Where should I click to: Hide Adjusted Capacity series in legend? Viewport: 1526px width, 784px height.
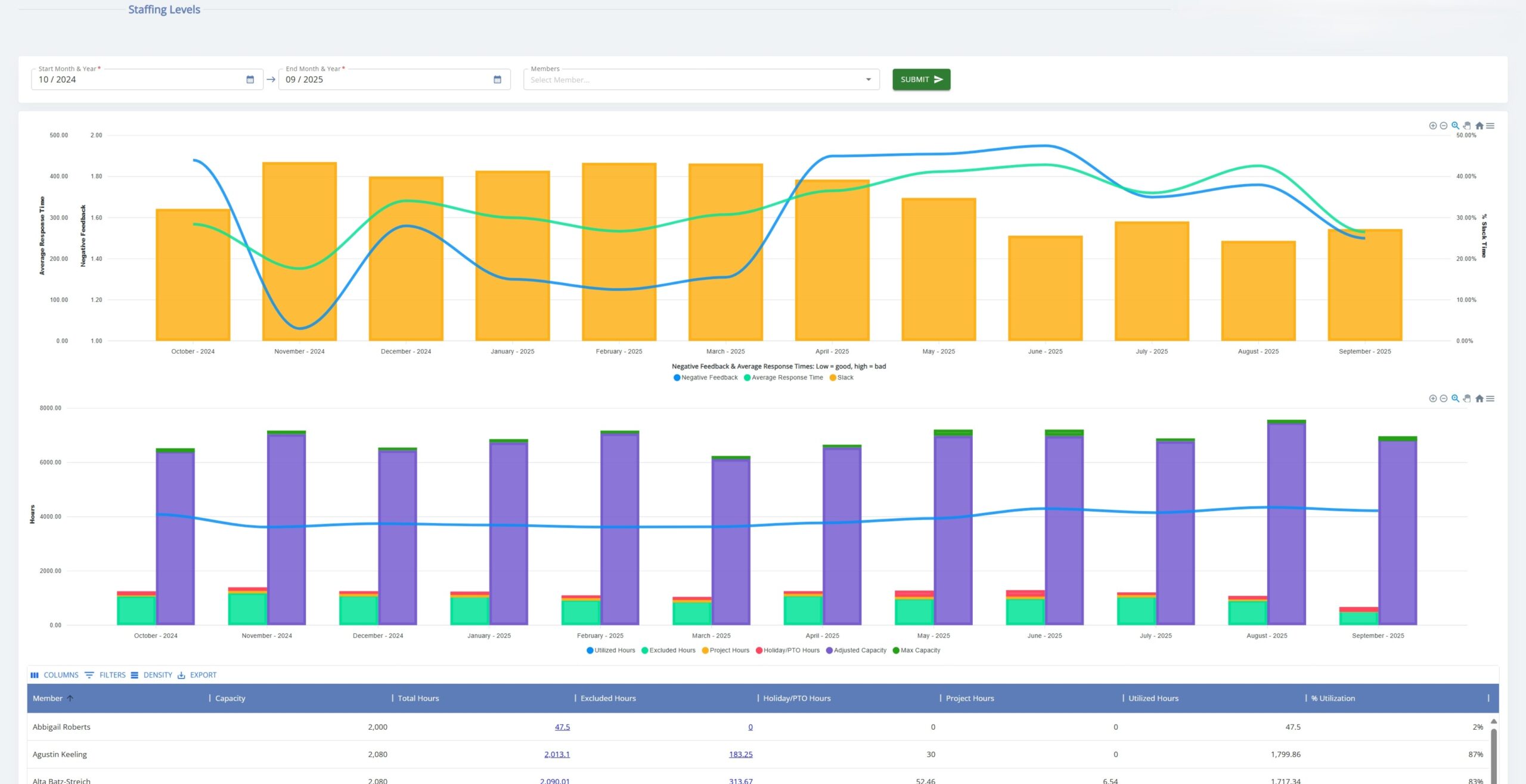(860, 651)
